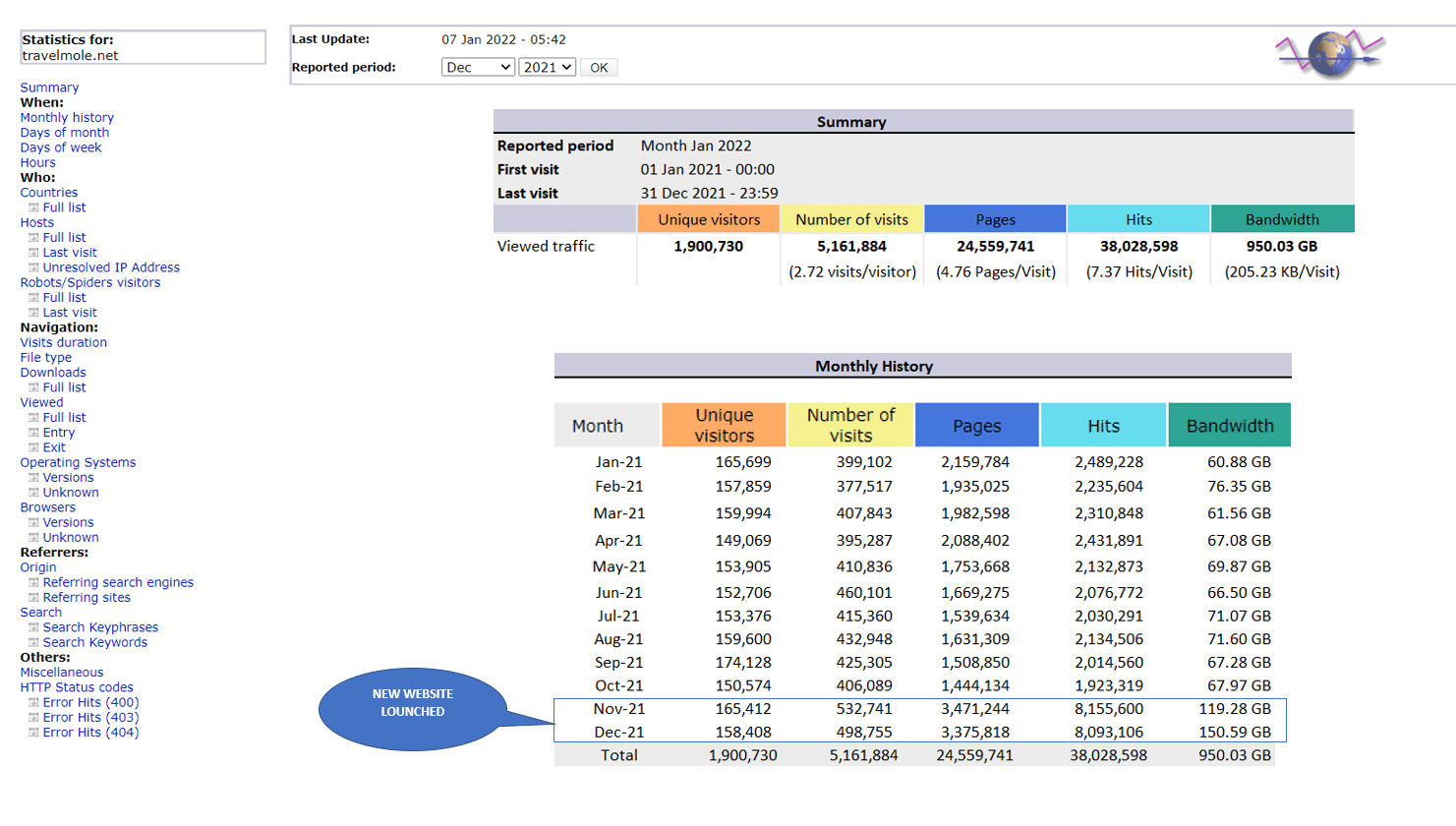Click the icon next to Search Keyphrases

pos(33,628)
